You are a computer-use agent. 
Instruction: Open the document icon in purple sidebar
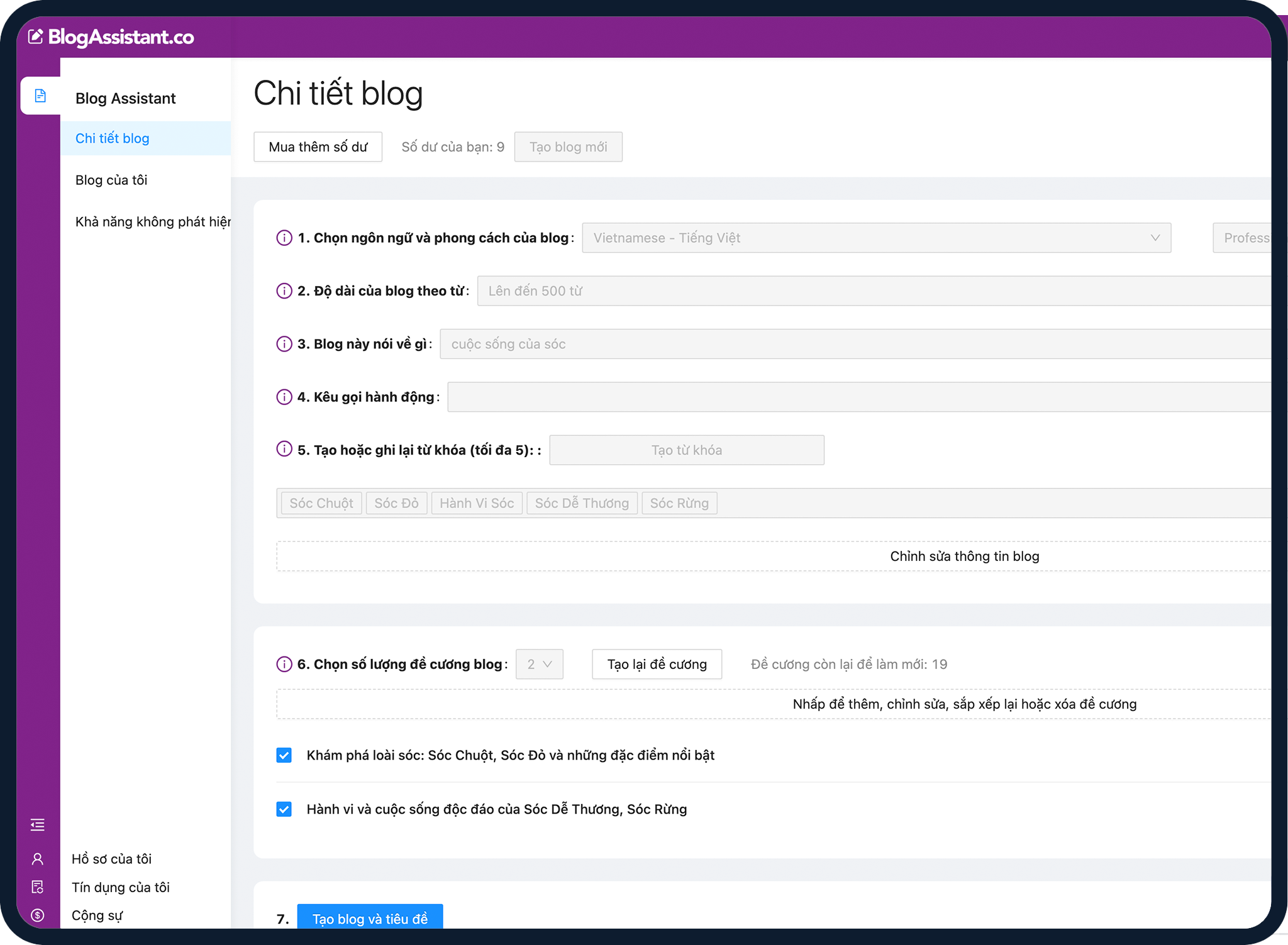40,96
